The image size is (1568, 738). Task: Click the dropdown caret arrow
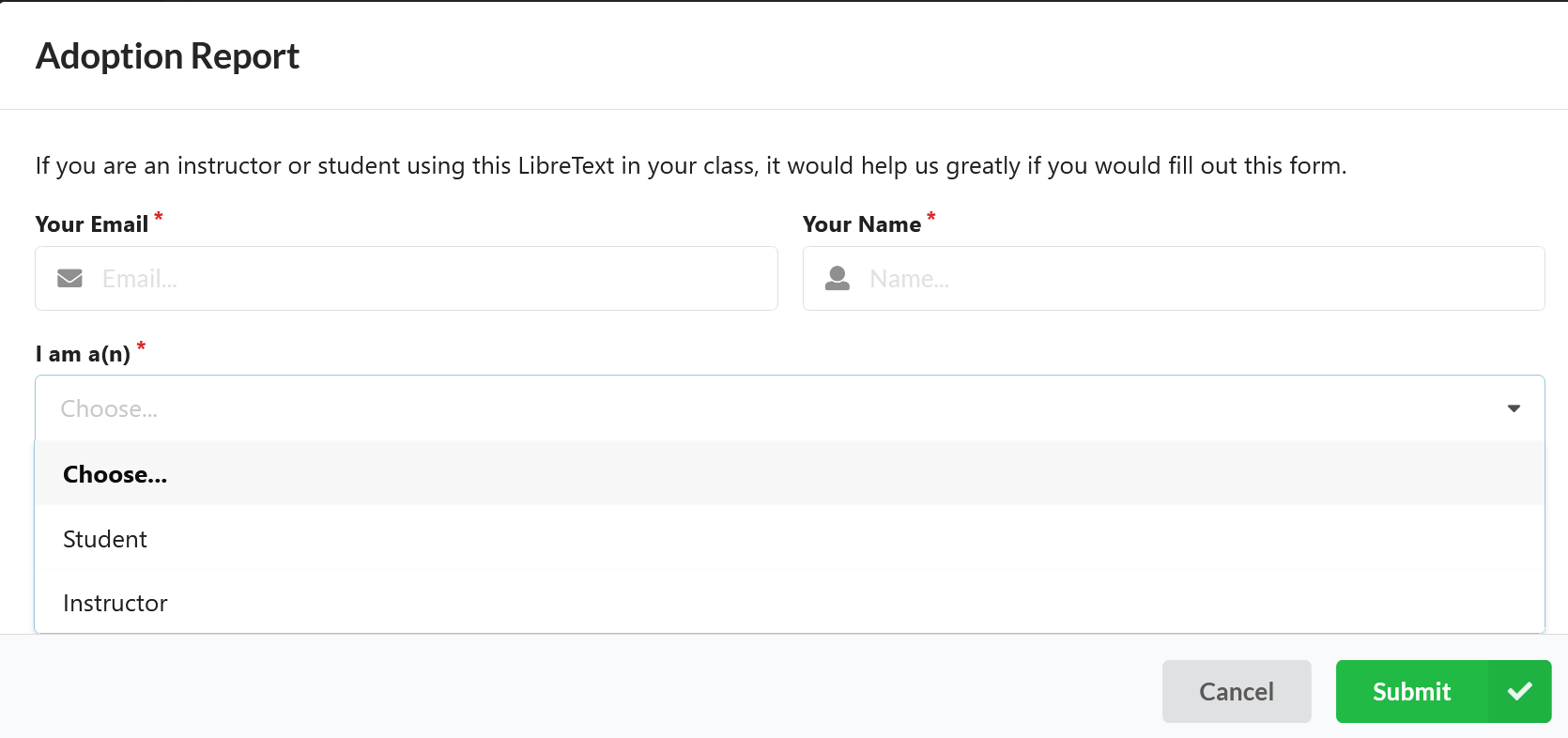click(x=1514, y=408)
